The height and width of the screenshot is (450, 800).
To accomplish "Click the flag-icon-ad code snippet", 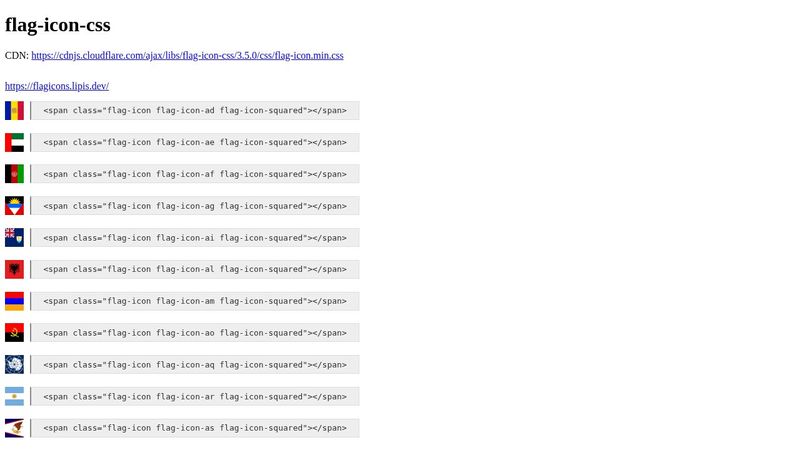I will (195, 111).
